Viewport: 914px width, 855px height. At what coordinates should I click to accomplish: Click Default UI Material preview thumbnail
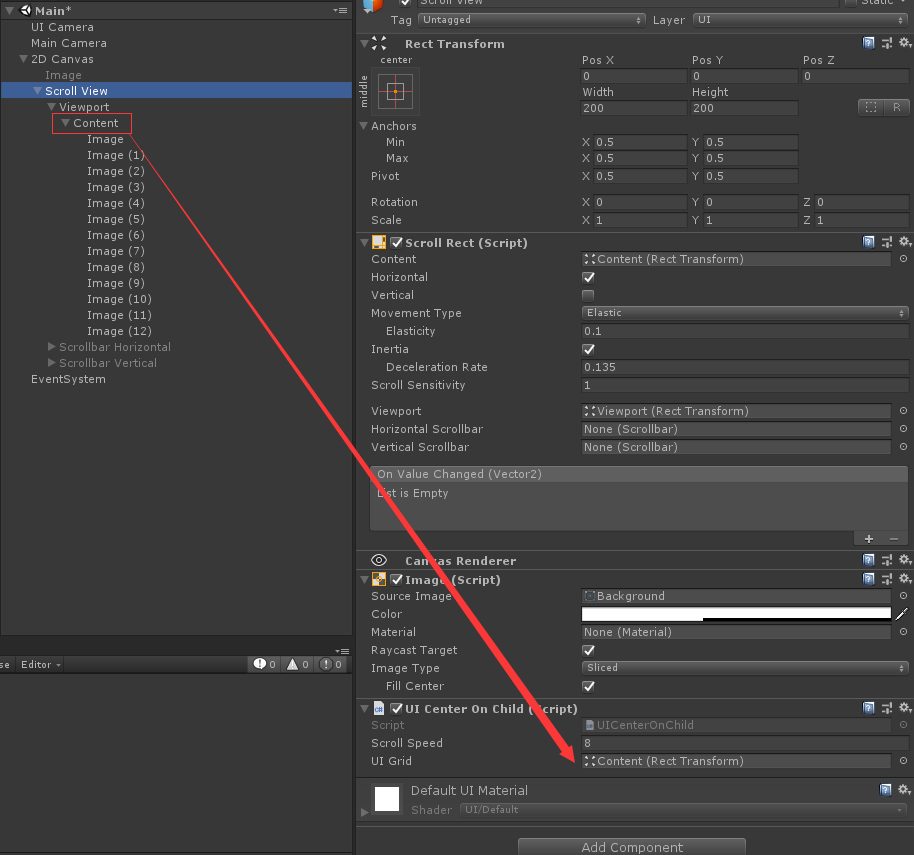[387, 798]
